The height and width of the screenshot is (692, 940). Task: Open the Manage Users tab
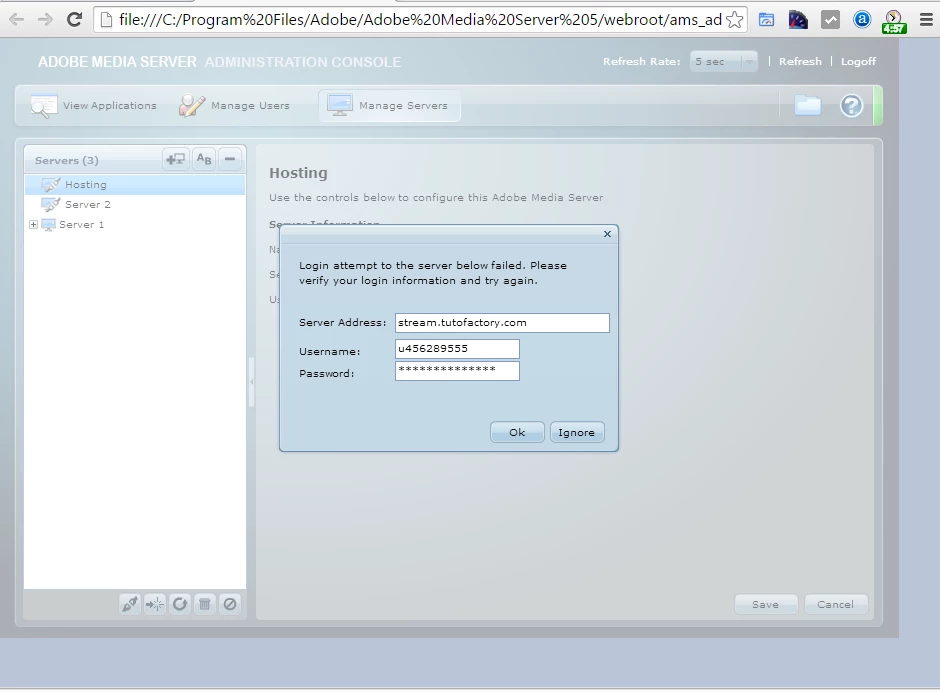[x=234, y=106]
